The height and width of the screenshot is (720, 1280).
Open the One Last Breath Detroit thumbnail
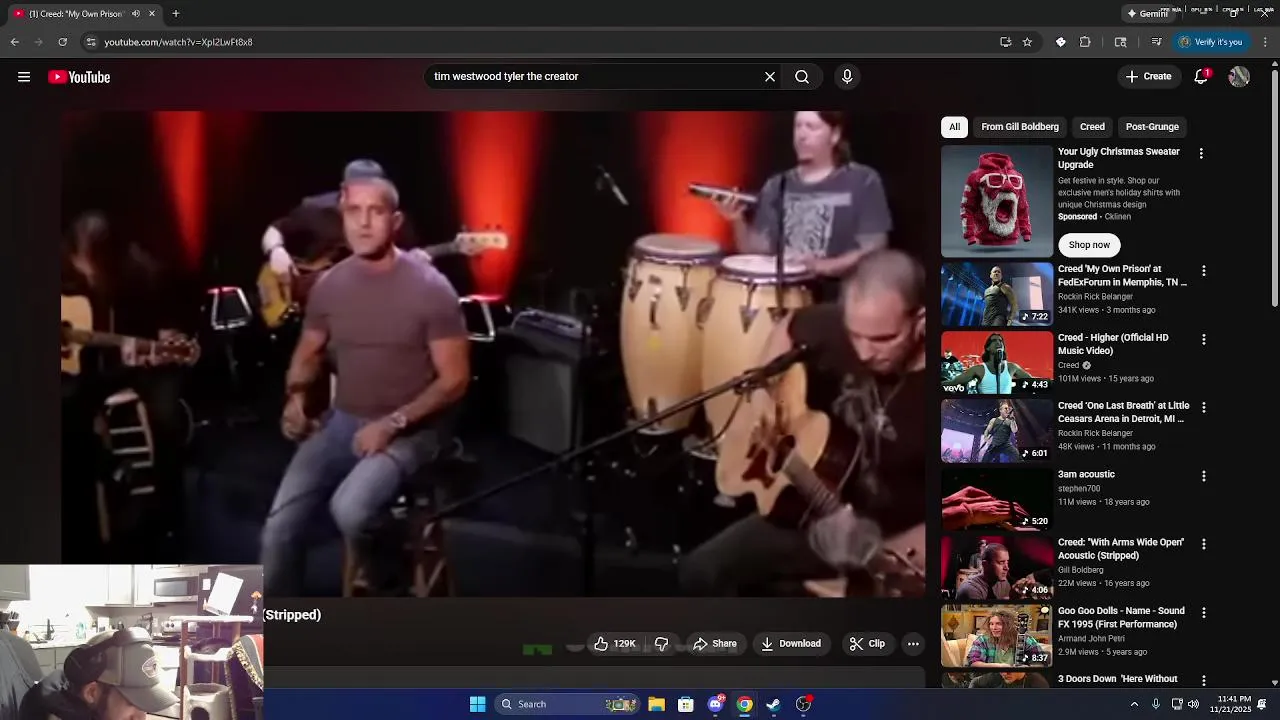coord(997,431)
